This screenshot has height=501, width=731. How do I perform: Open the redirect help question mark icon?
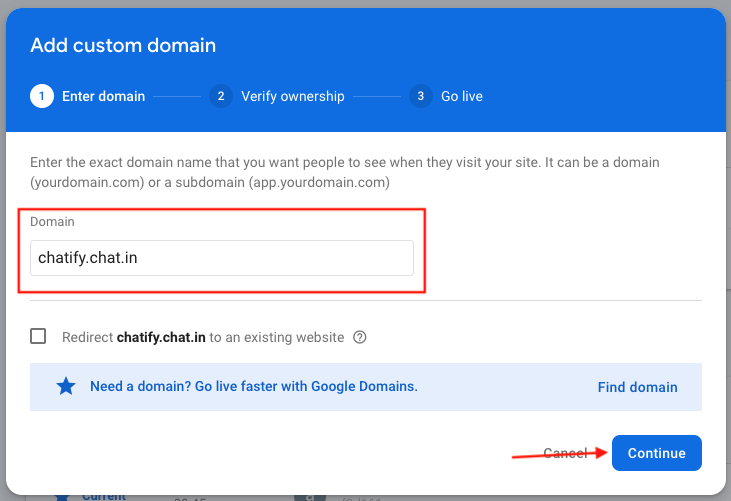(x=360, y=337)
